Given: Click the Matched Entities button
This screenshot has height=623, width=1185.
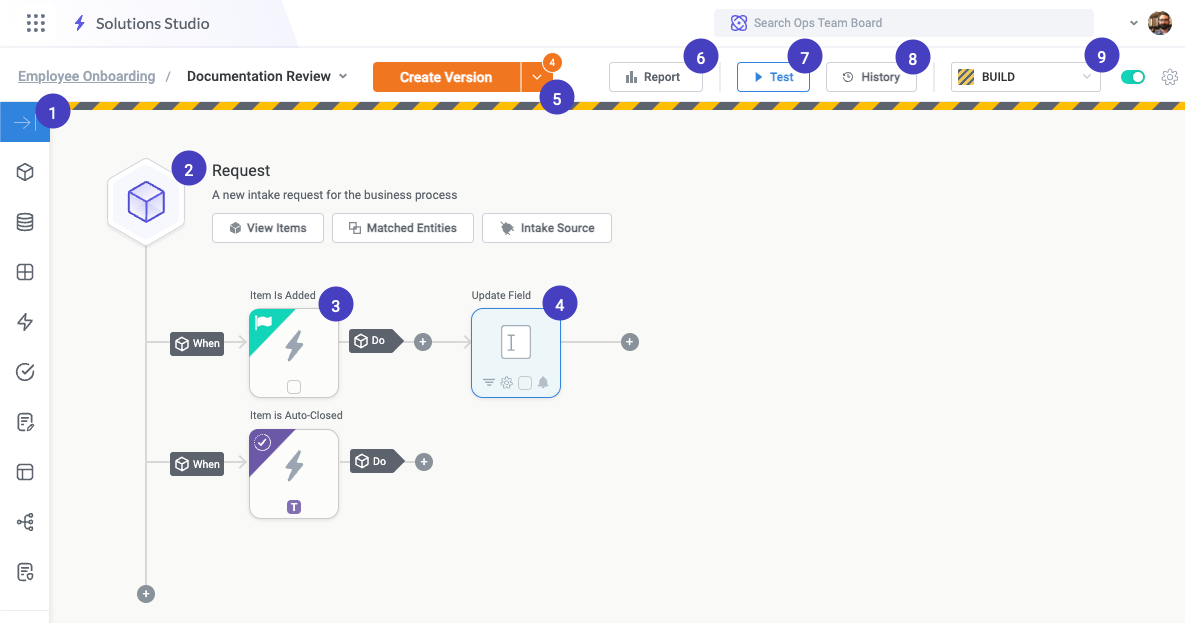Looking at the screenshot, I should click(402, 228).
